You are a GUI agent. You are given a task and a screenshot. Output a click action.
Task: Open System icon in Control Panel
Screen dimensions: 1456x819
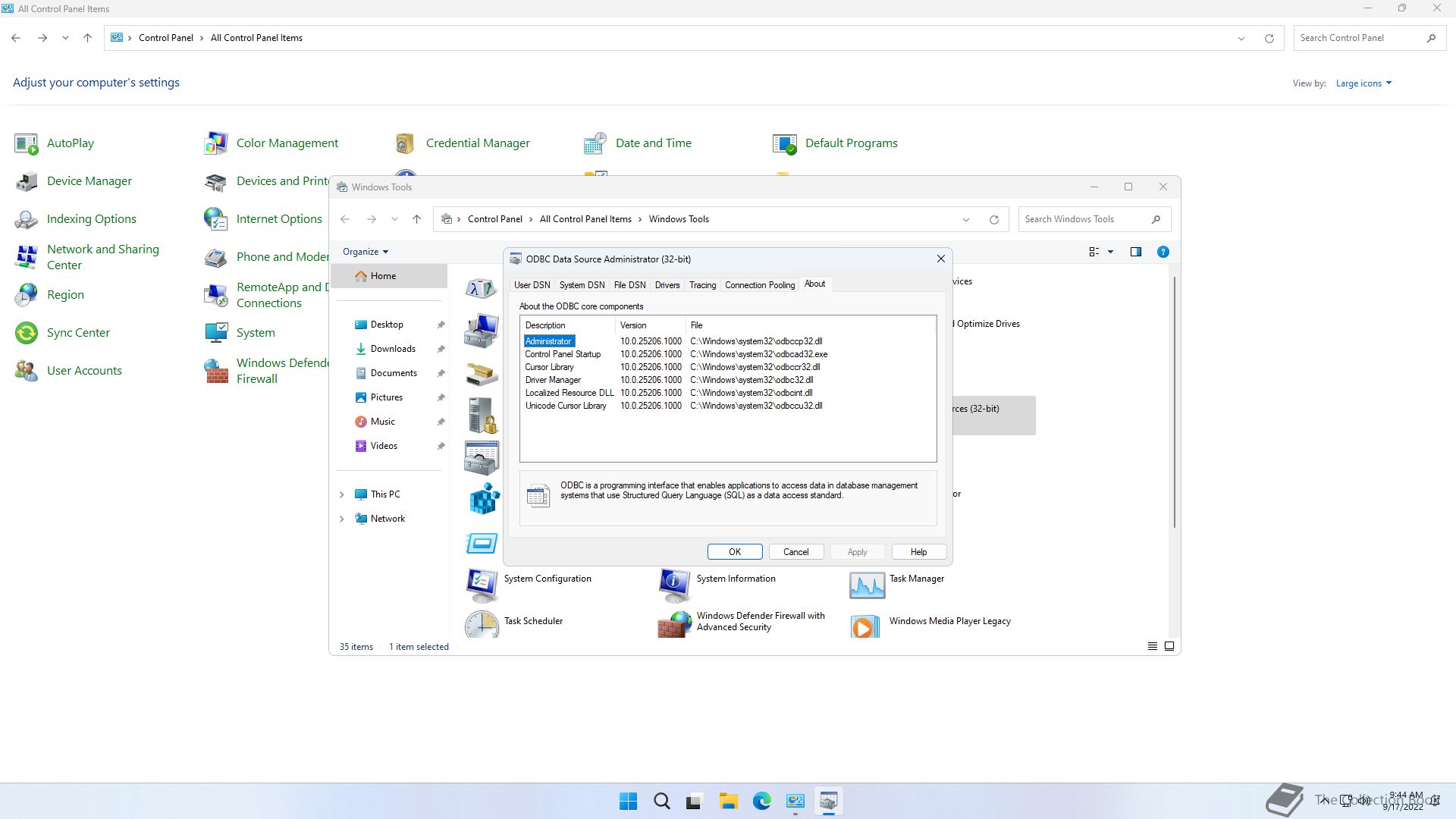pos(216,333)
